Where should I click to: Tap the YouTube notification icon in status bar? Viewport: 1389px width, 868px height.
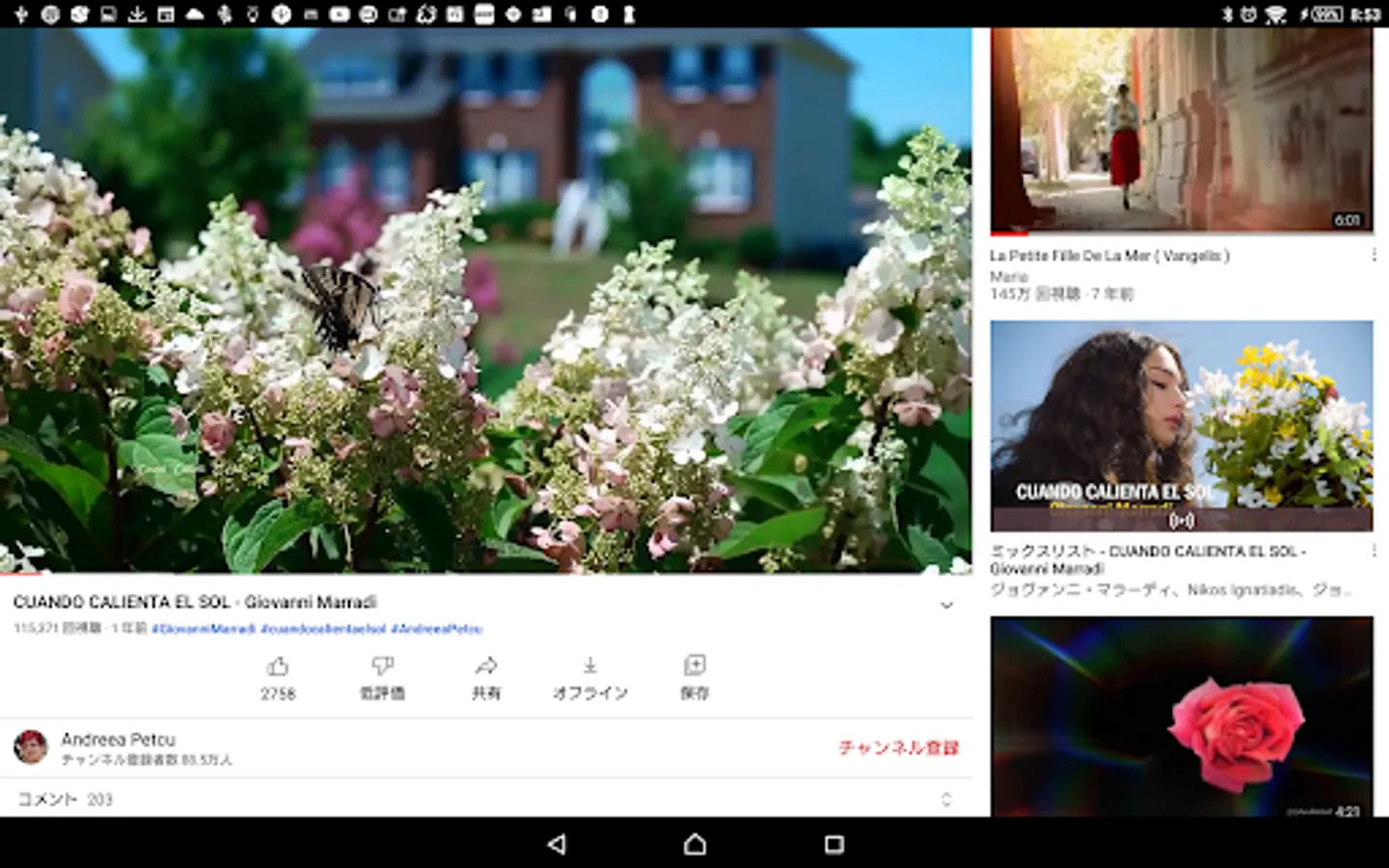tap(340, 14)
